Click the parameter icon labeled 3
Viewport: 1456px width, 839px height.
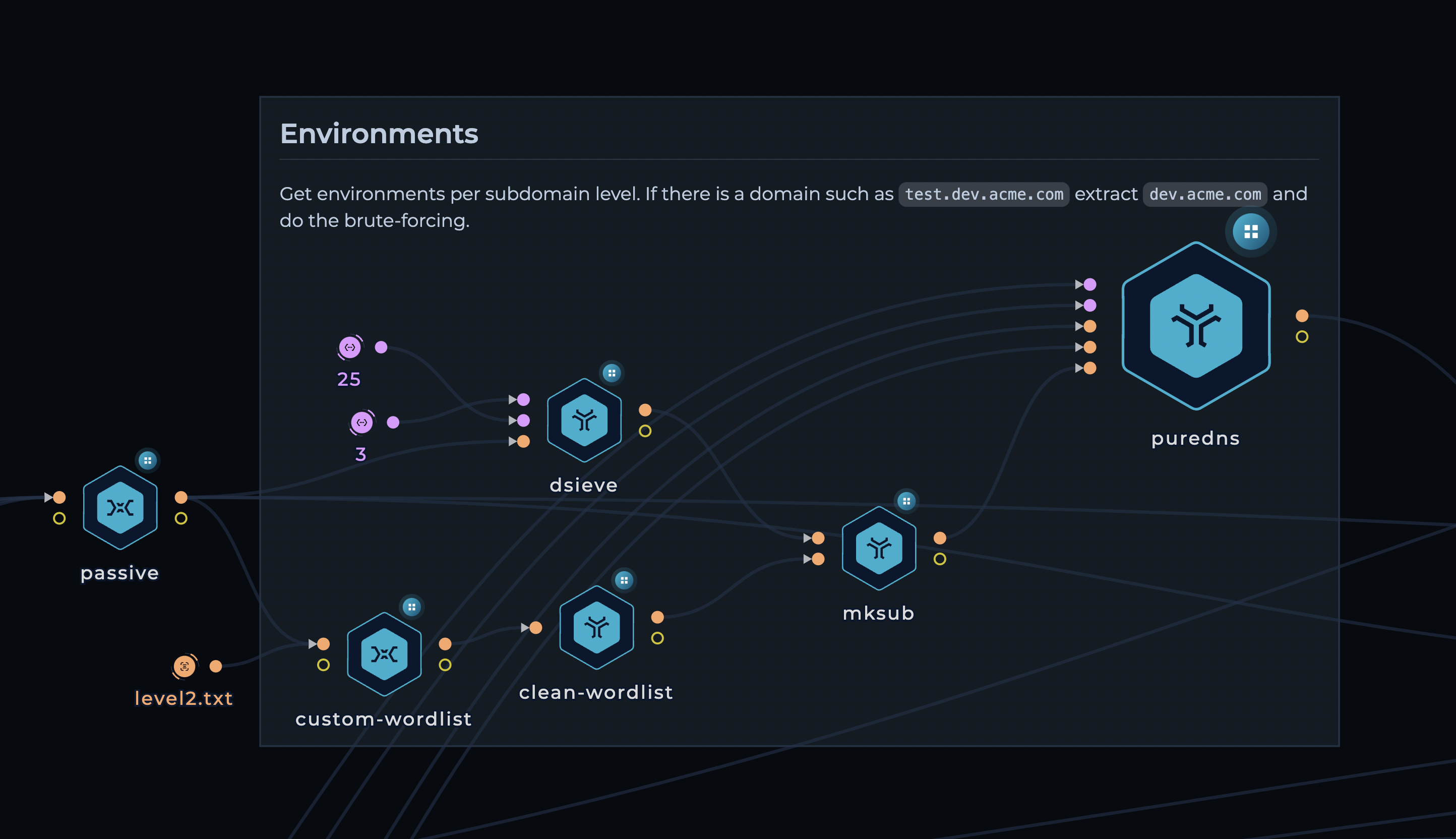(362, 423)
